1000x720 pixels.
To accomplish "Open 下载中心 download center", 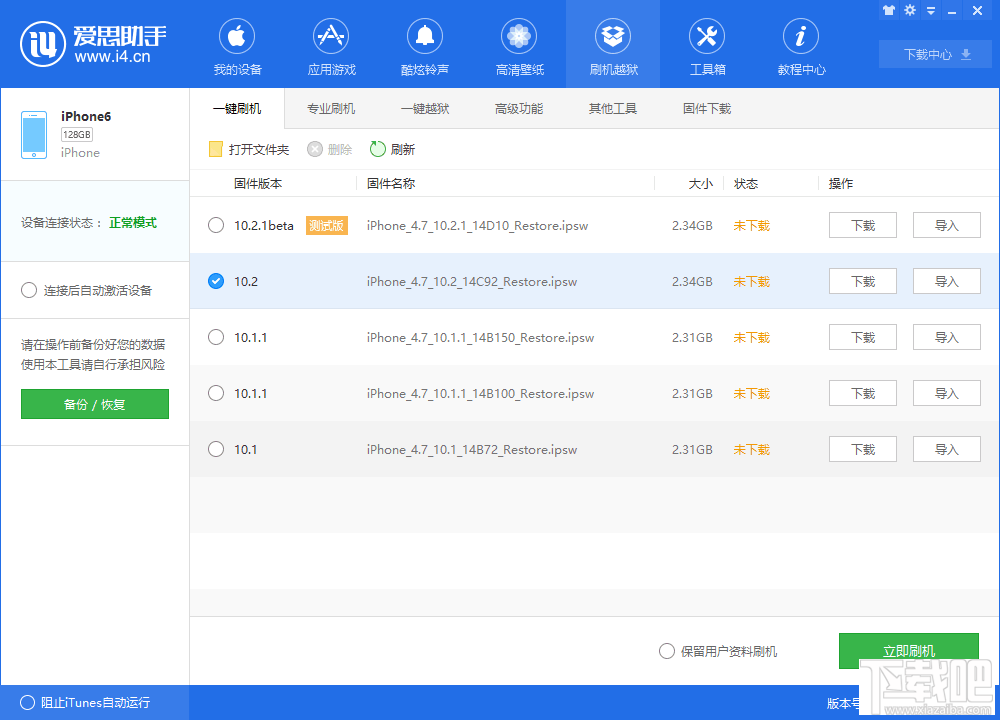I will tap(935, 54).
